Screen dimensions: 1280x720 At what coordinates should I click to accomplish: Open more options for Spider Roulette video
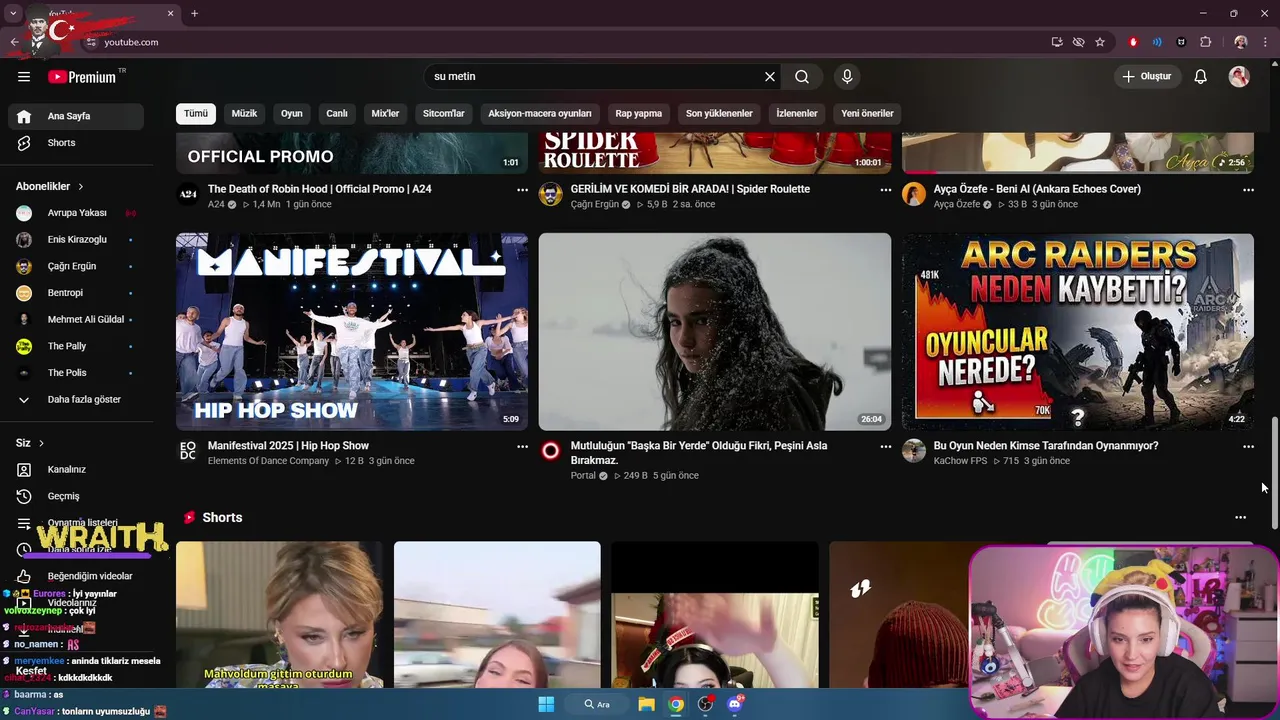click(x=885, y=189)
